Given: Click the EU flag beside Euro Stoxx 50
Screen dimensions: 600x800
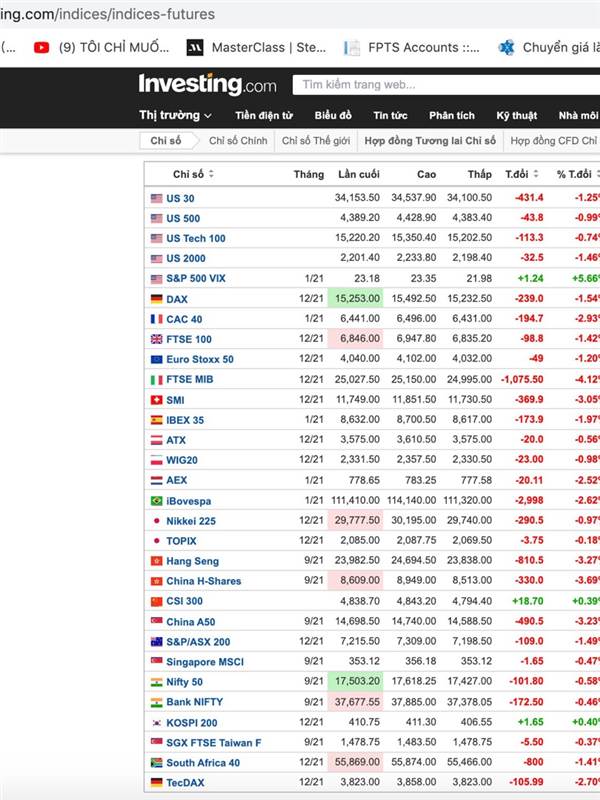Looking at the screenshot, I should tap(157, 359).
